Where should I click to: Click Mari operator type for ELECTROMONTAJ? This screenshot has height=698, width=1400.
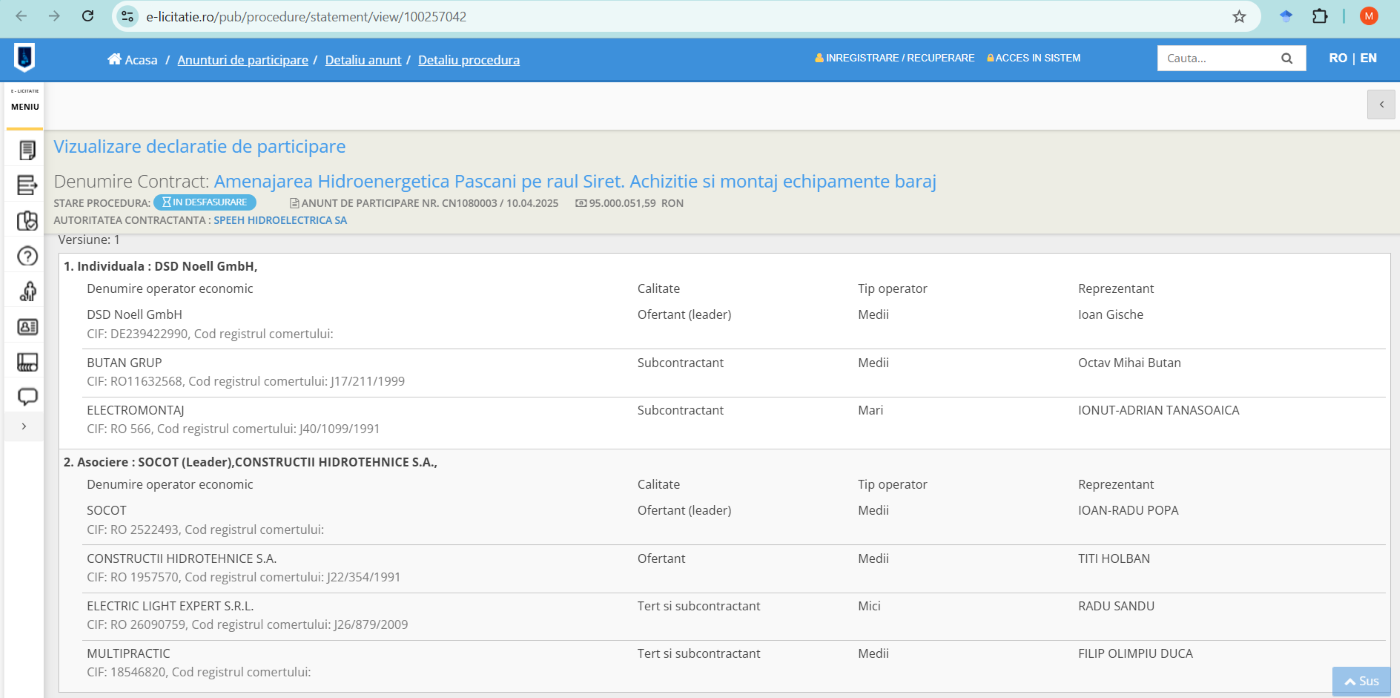[x=870, y=410]
